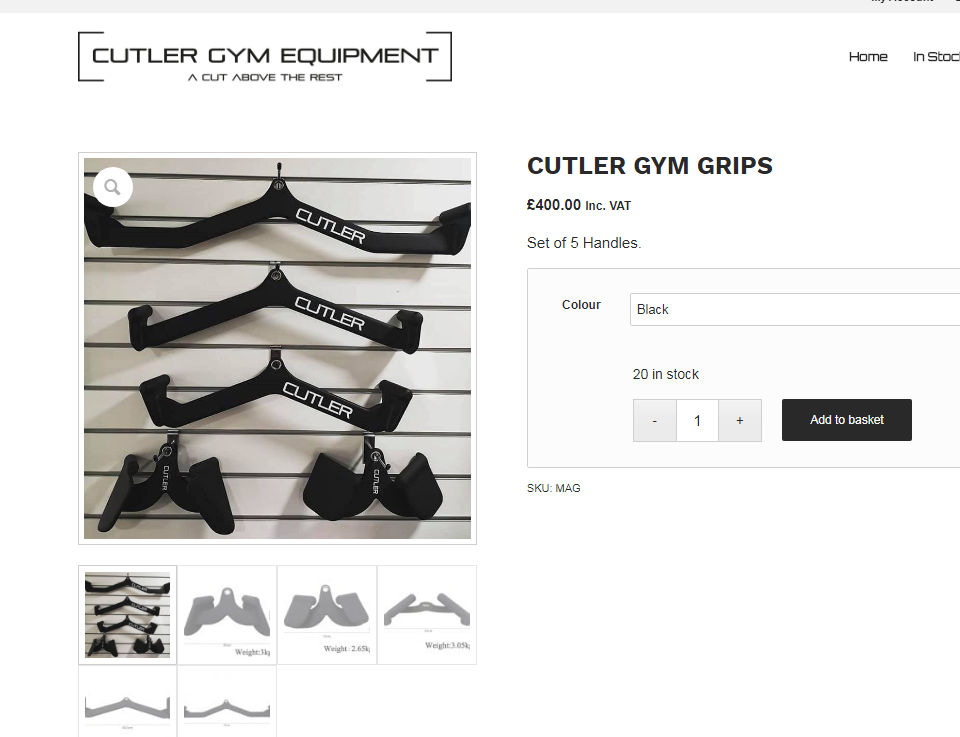The width and height of the screenshot is (960, 737).
Task: Click the quantity input field
Action: 697,421
